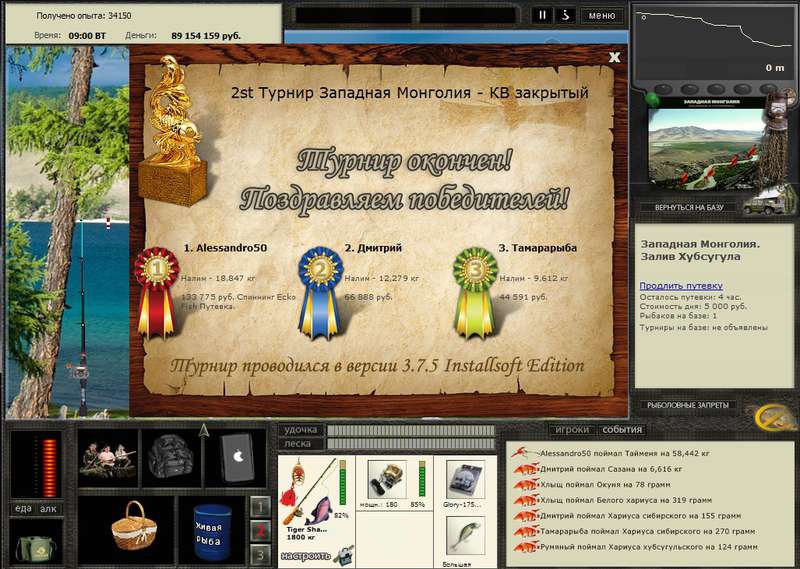Viewport: 800px width, 569px height.
Task: Open РЫБОЛОВНЫЕ ЗАПРЕТЫ fishing restrictions
Action: (x=688, y=405)
